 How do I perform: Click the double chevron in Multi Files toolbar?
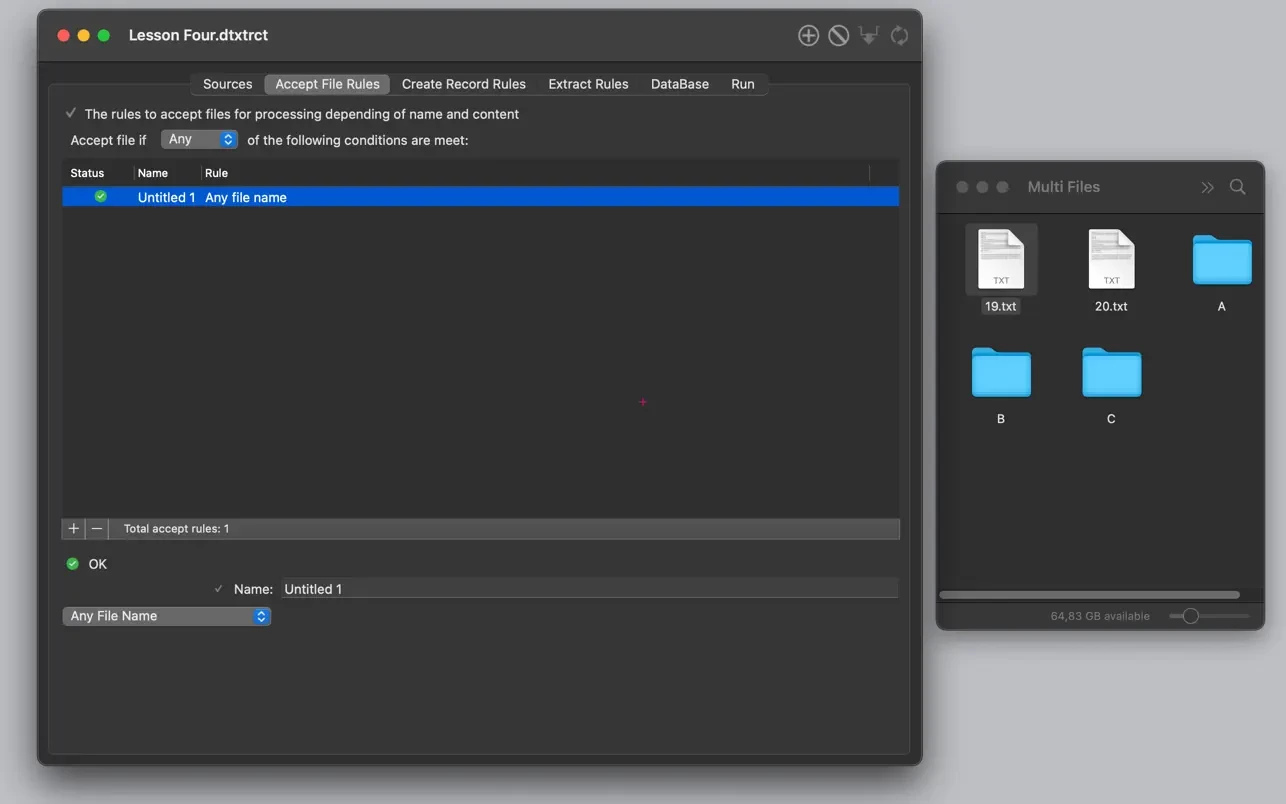pyautogui.click(x=1207, y=187)
